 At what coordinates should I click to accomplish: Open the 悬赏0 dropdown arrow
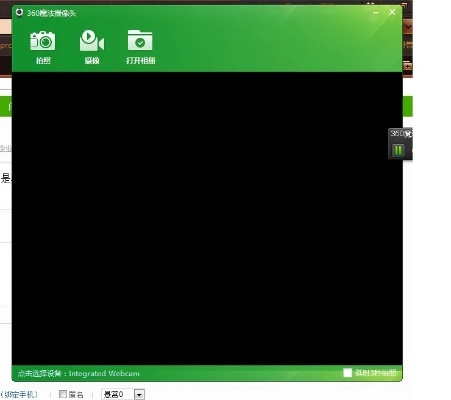point(139,395)
